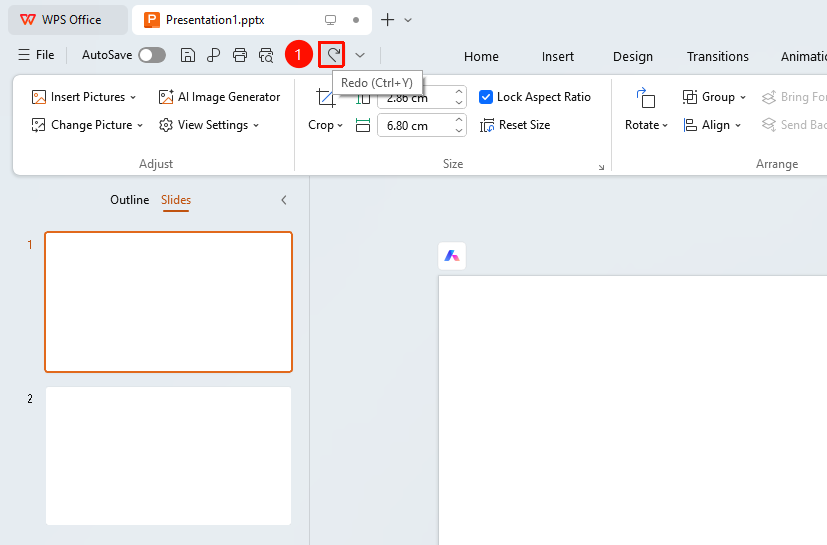
Task: Open Size group dialog launcher
Action: 601,167
